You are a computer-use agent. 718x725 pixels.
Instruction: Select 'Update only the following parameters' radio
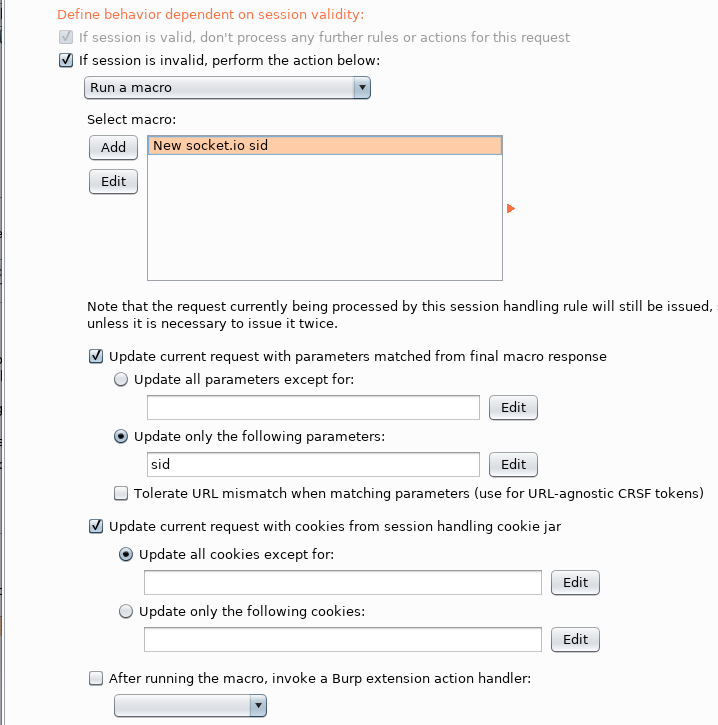pos(121,436)
